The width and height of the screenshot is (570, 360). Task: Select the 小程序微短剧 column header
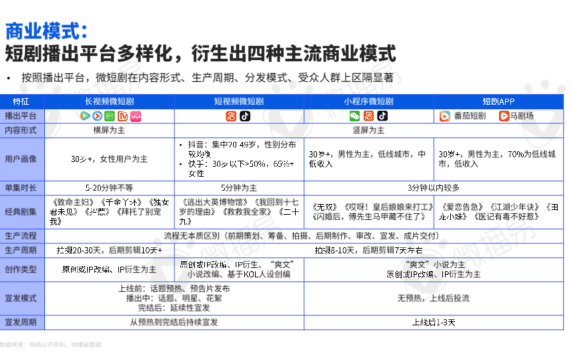(369, 101)
